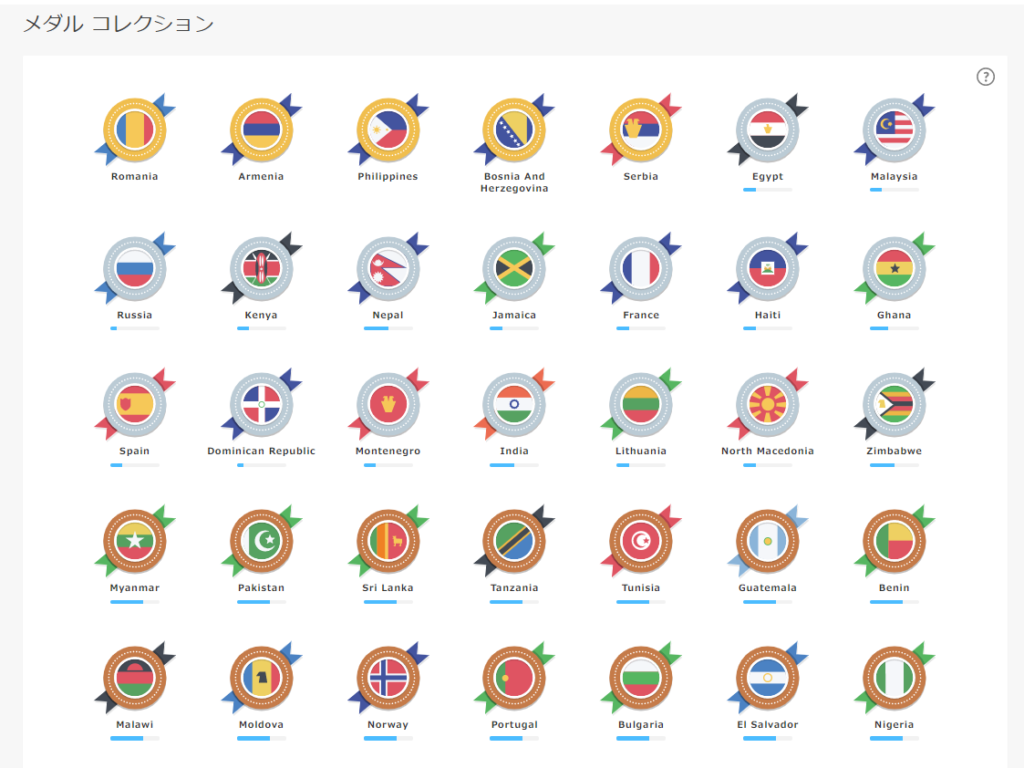Select the Sri Lanka bronze medal

[x=388, y=541]
